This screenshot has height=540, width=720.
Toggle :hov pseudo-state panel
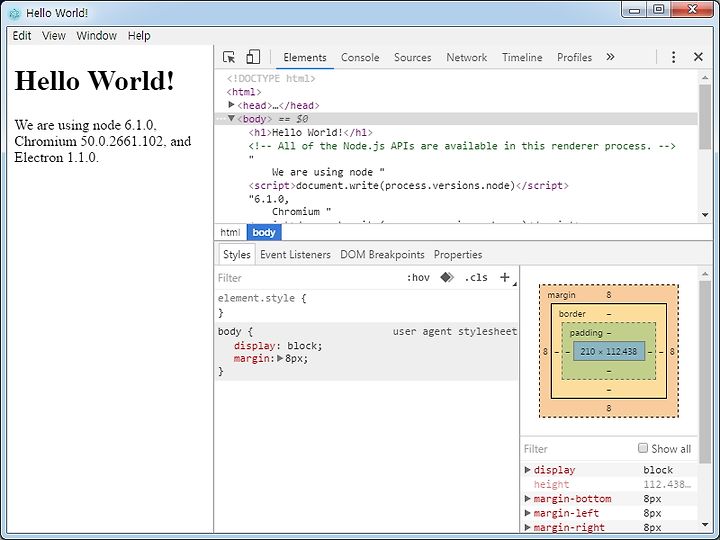[x=418, y=277]
